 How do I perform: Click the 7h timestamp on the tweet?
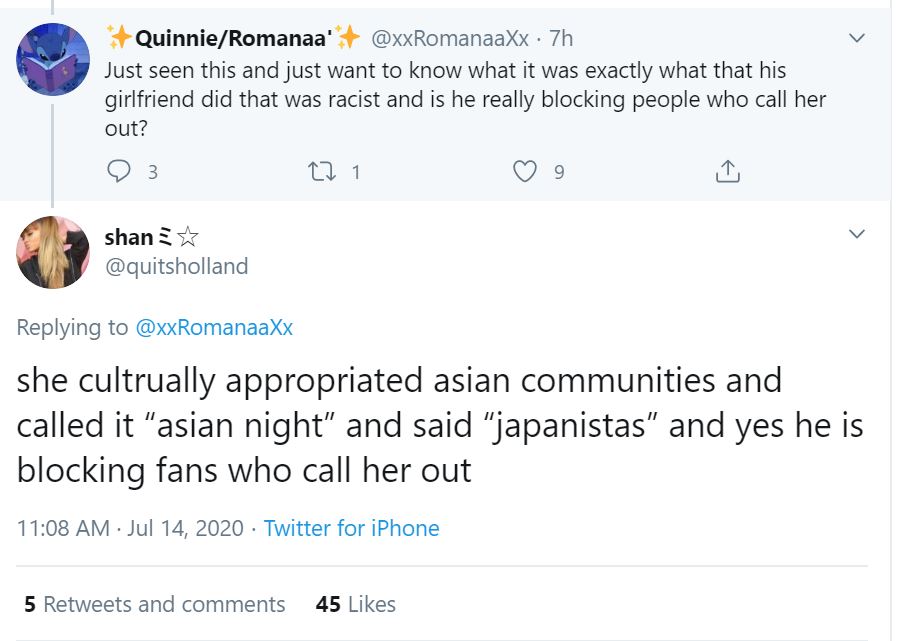point(561,39)
